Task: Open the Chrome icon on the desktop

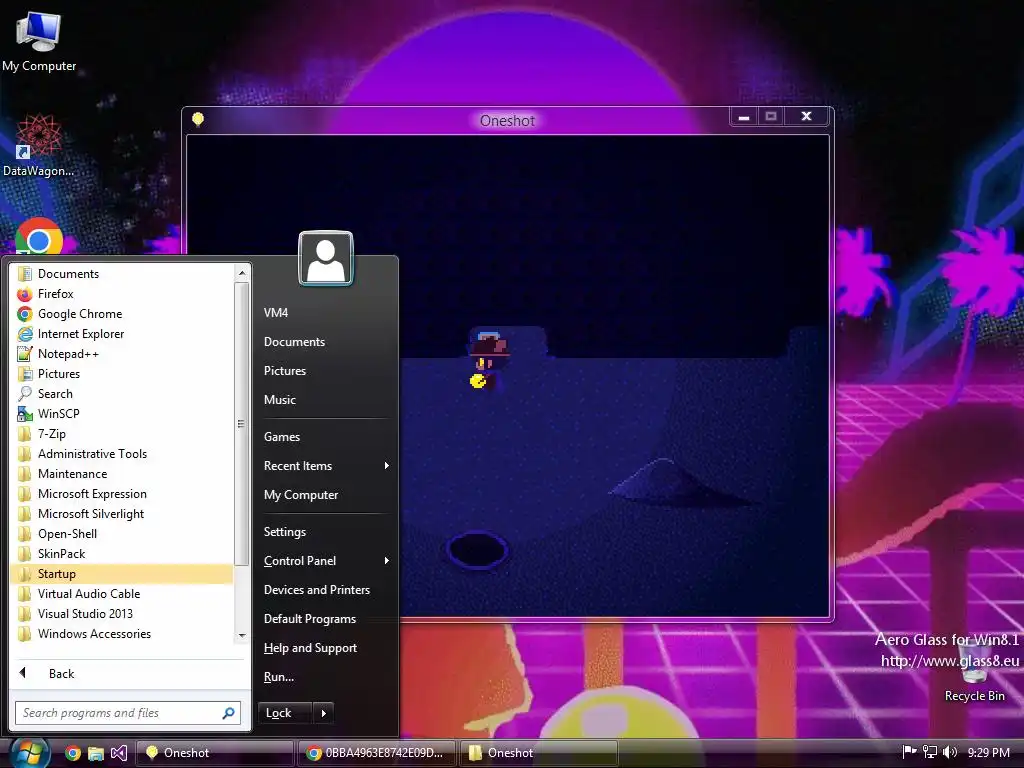Action: tap(39, 236)
